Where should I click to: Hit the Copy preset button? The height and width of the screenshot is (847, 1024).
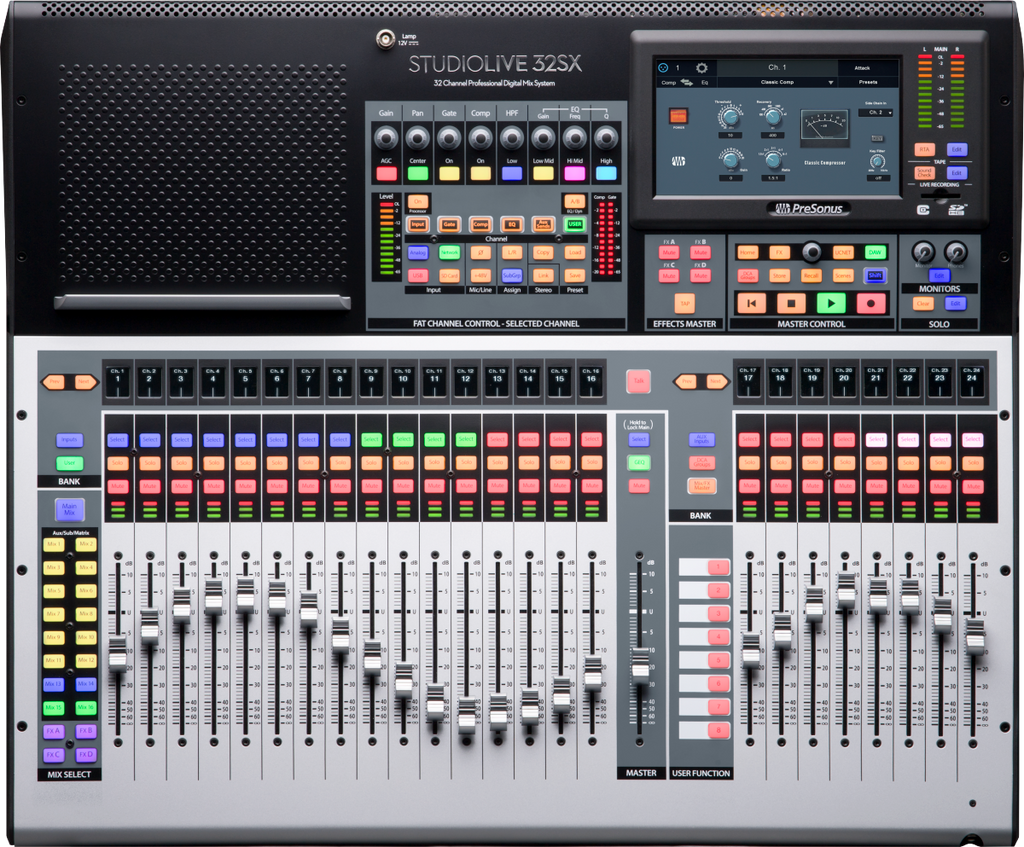point(543,253)
